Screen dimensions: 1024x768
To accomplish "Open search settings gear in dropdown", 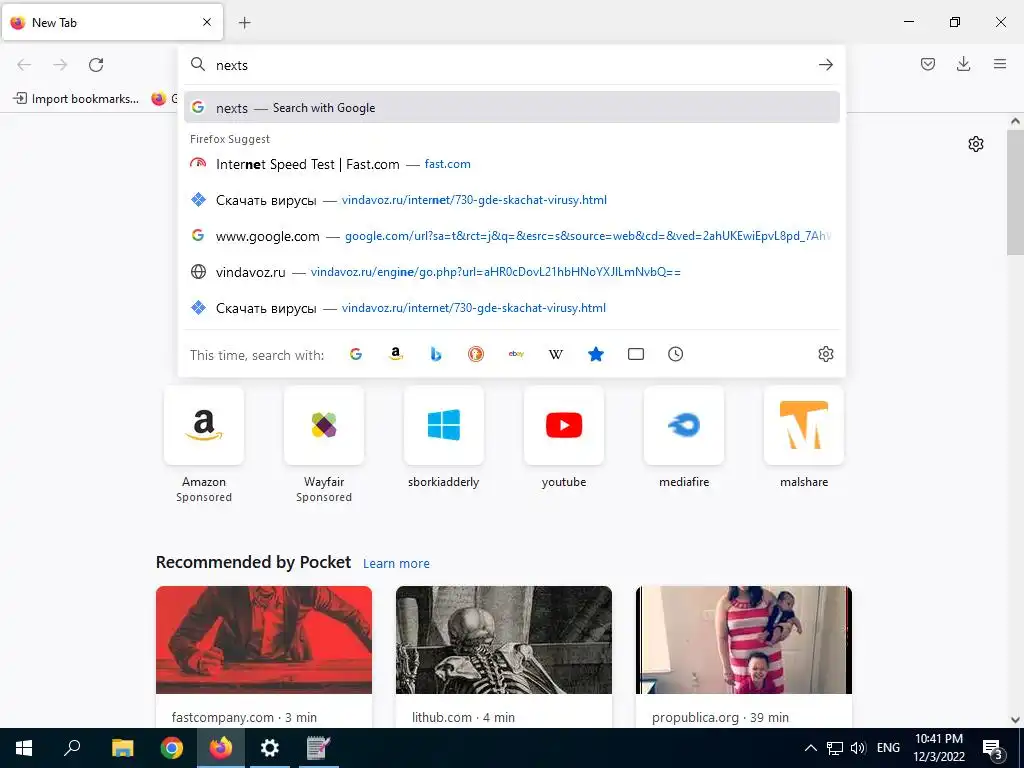I will [825, 354].
